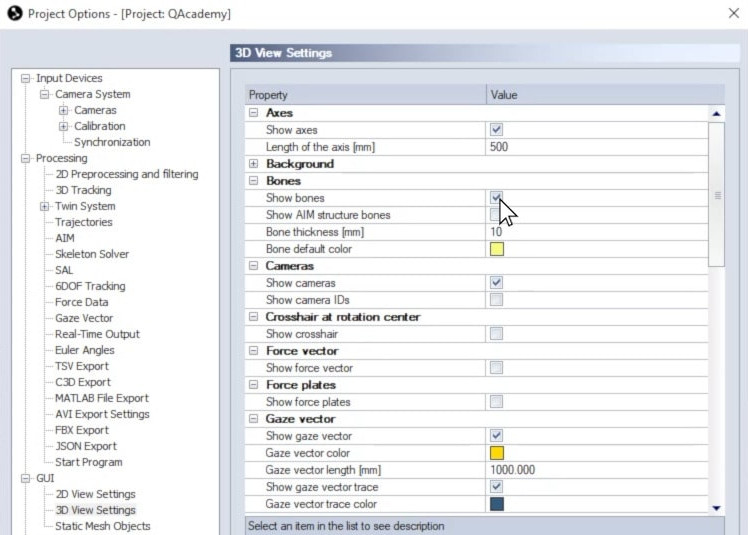Open Static Mesh Objects settings
The image size is (748, 535).
pyautogui.click(x=103, y=526)
